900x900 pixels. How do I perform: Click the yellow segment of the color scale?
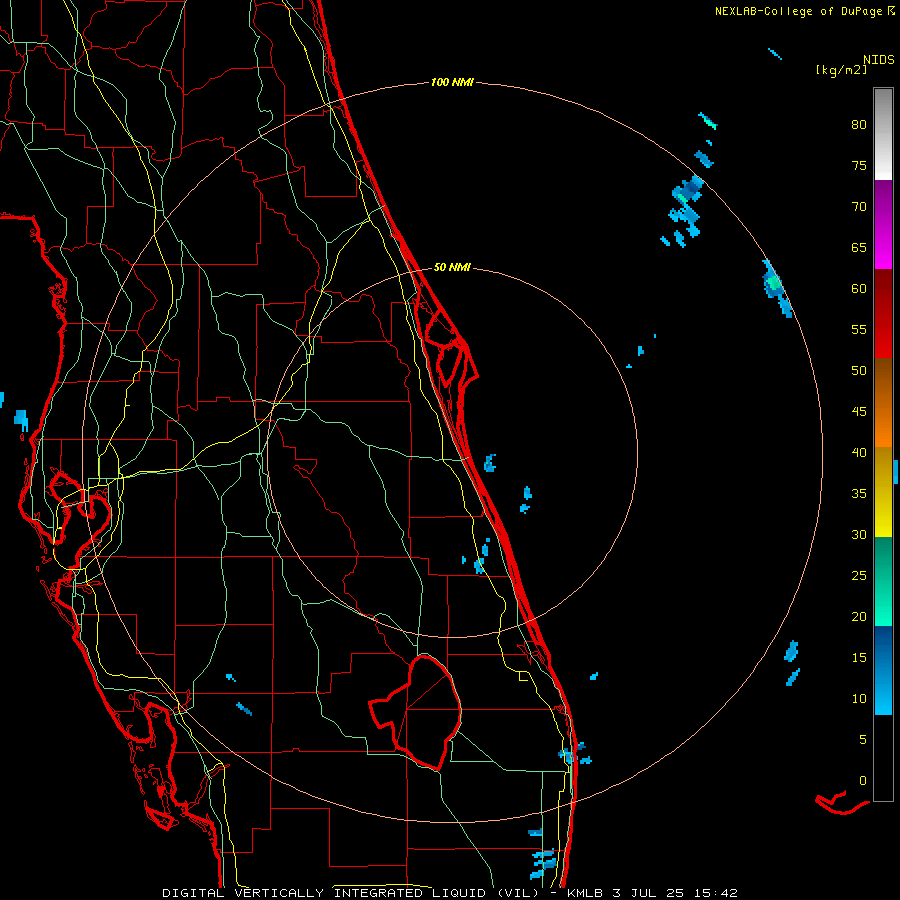883,492
